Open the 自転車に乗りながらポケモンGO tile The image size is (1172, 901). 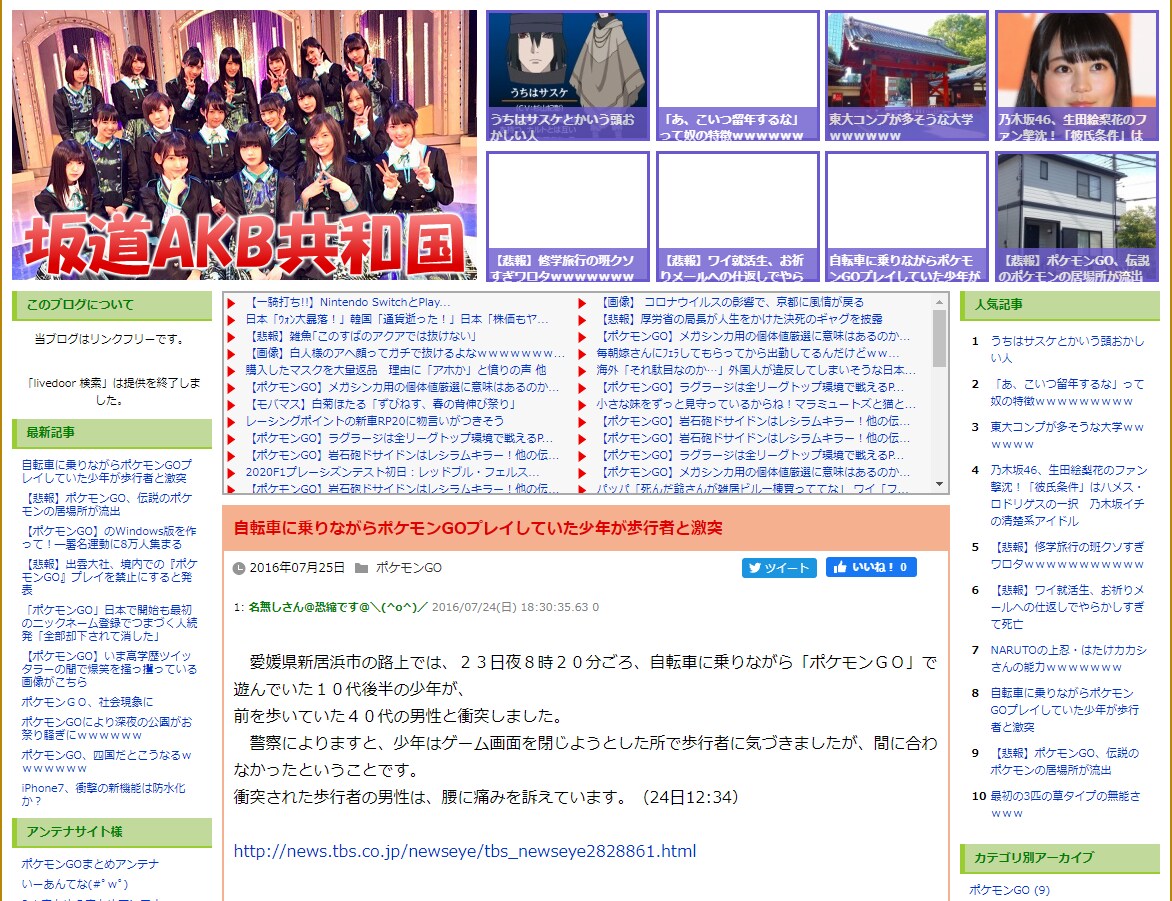pos(907,217)
